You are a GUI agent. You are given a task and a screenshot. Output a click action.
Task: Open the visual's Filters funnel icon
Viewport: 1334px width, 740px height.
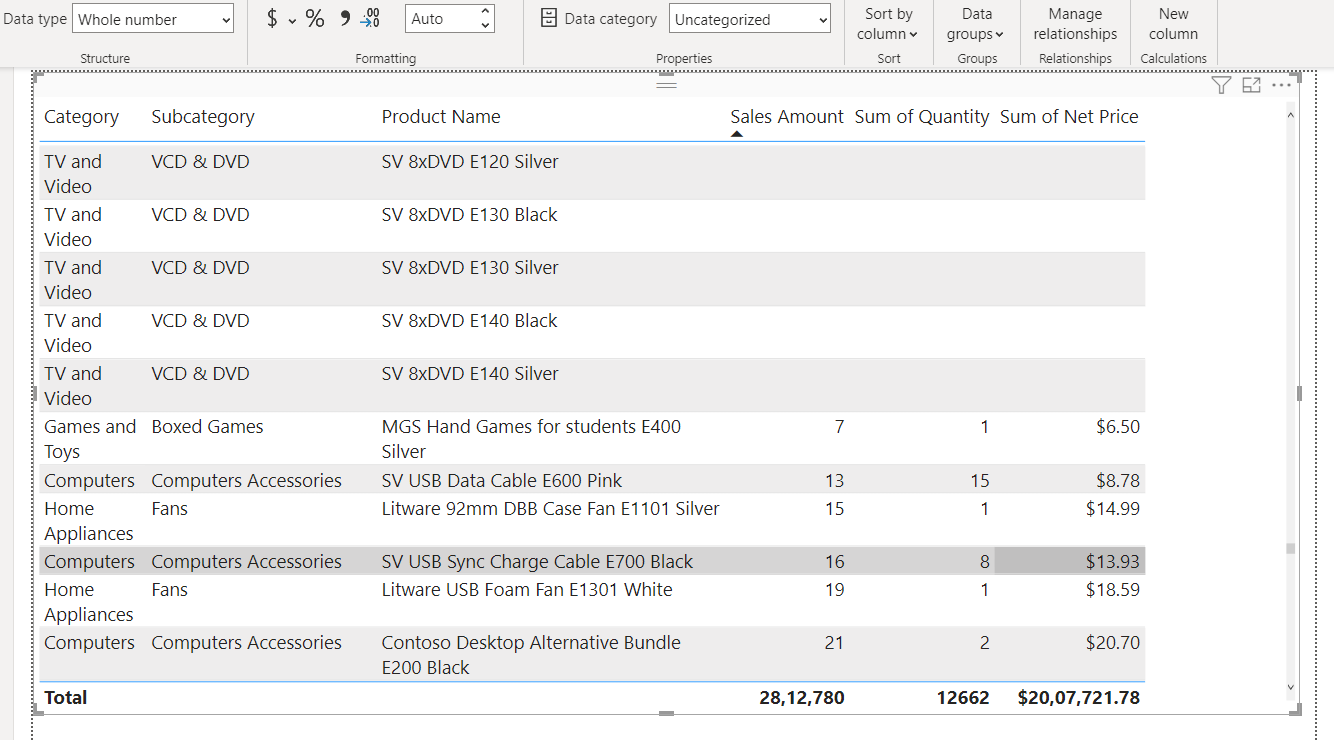[1221, 85]
